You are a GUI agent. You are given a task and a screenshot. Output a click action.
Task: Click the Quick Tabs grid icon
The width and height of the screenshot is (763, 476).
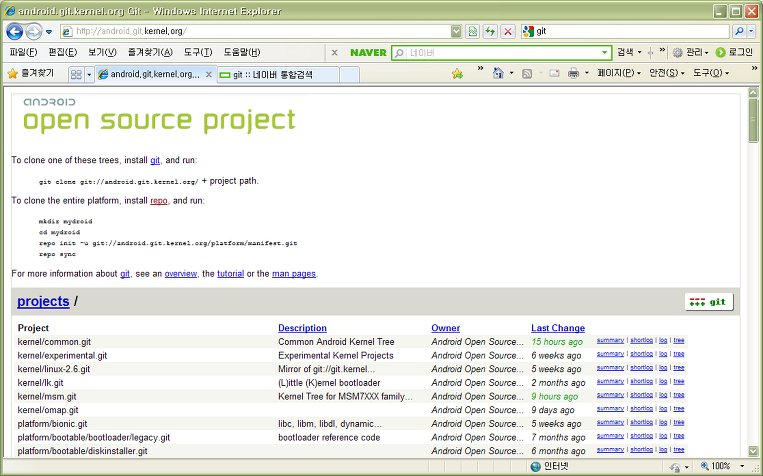[x=76, y=74]
